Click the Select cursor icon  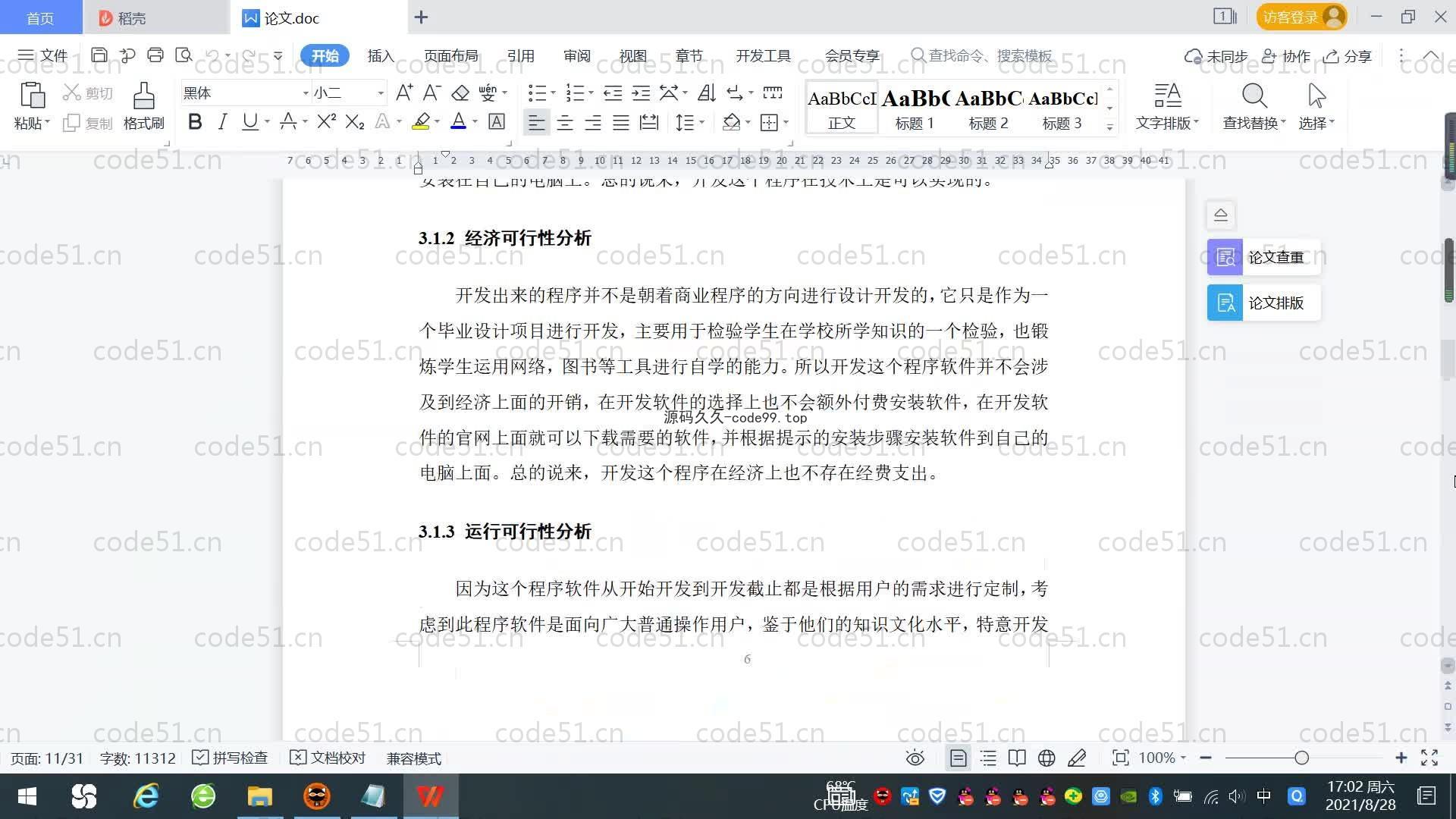[1316, 96]
